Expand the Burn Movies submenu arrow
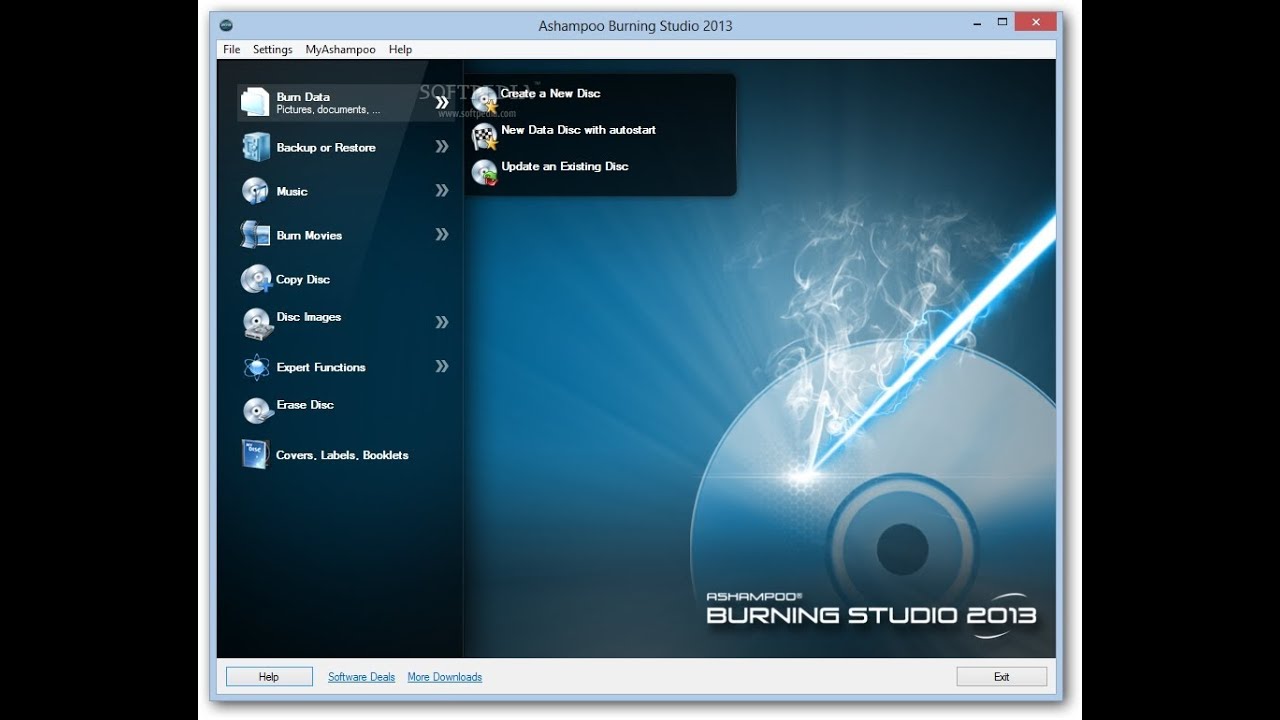Viewport: 1280px width, 720px height. pyautogui.click(x=442, y=235)
